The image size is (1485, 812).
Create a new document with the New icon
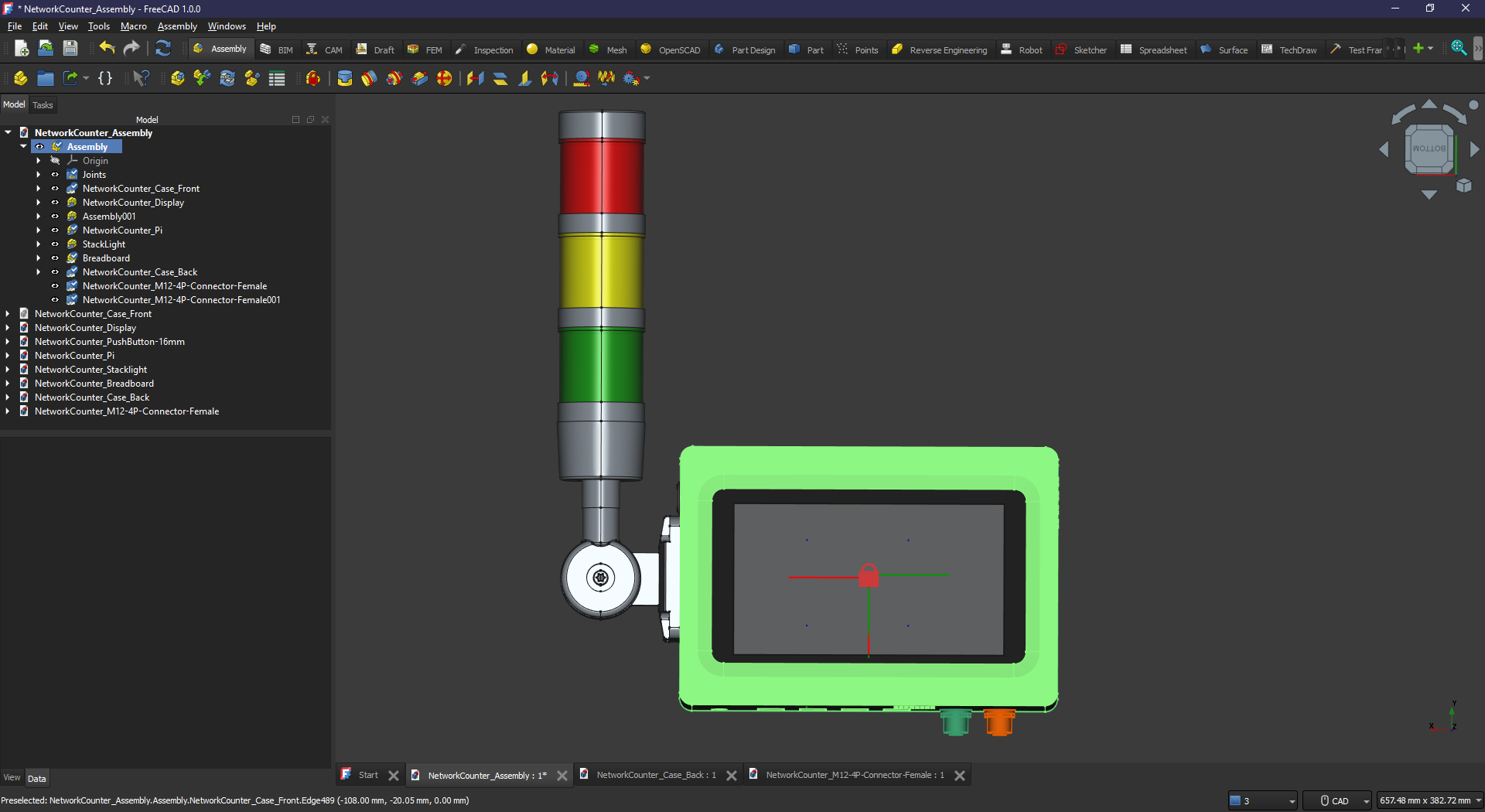point(22,49)
